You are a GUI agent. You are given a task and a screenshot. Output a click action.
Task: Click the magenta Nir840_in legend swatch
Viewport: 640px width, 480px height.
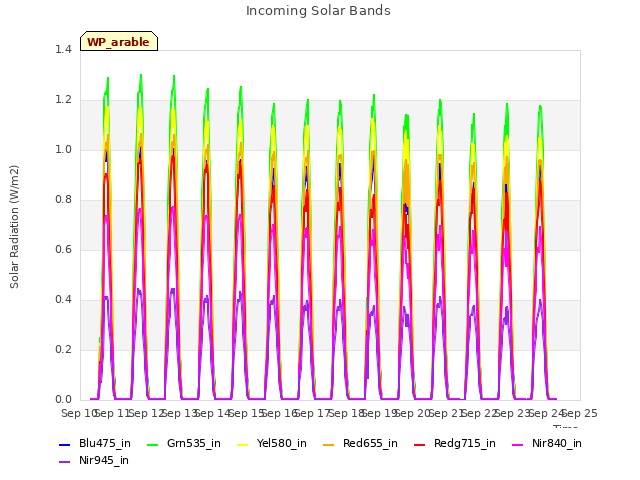pyautogui.click(x=518, y=444)
